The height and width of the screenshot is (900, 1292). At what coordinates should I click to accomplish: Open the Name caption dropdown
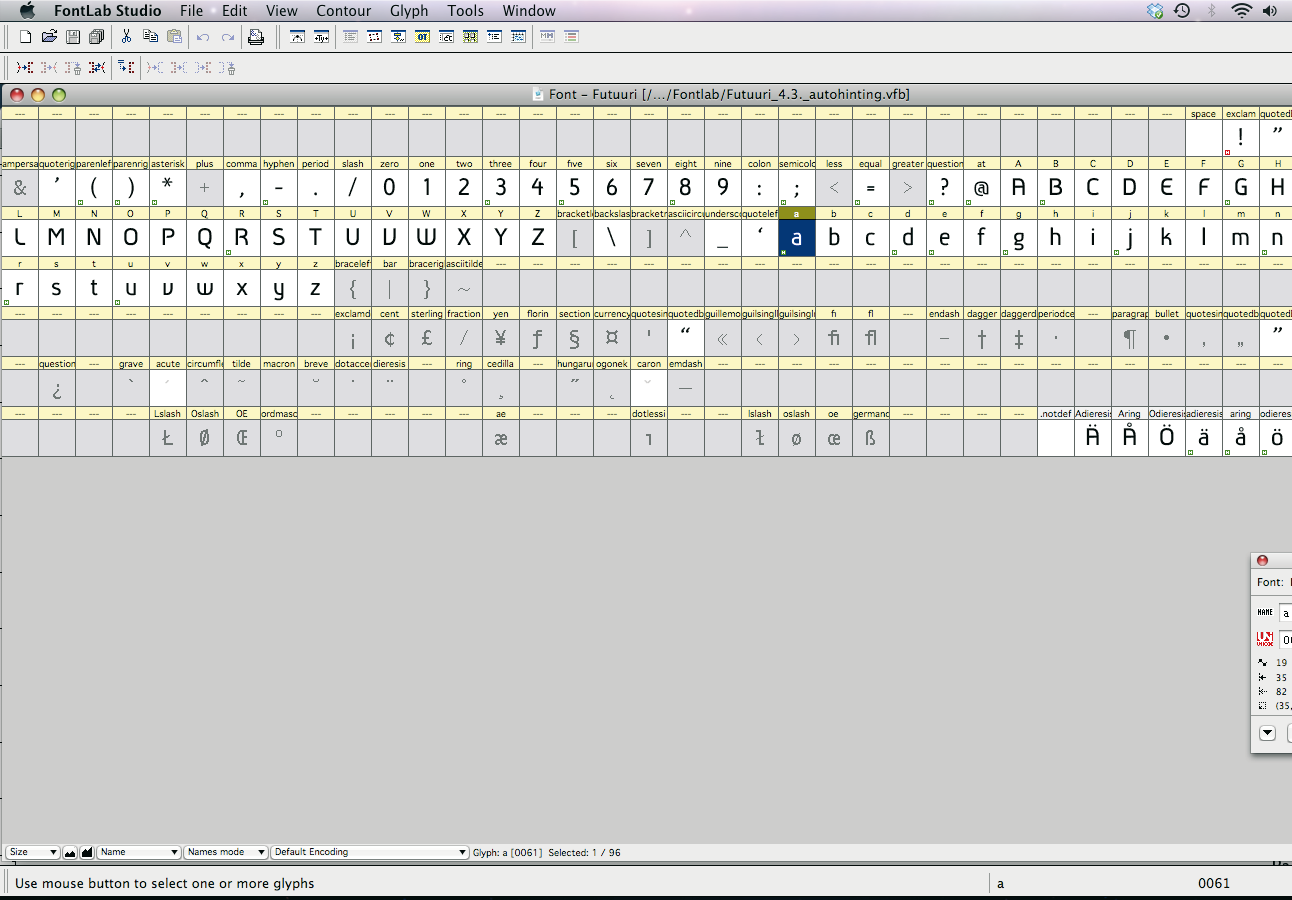[x=139, y=853]
